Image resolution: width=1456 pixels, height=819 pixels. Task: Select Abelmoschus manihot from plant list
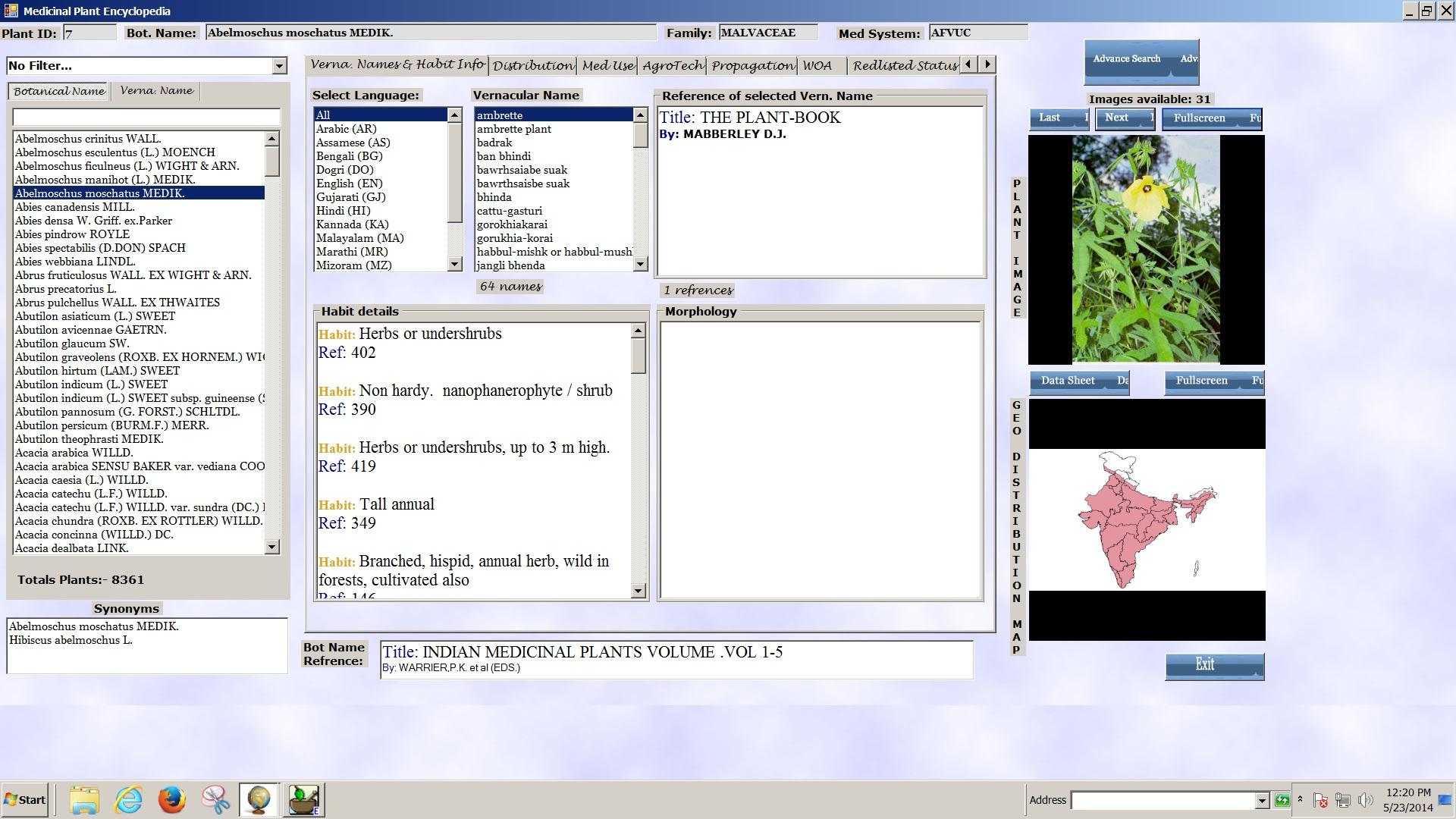pyautogui.click(x=101, y=179)
